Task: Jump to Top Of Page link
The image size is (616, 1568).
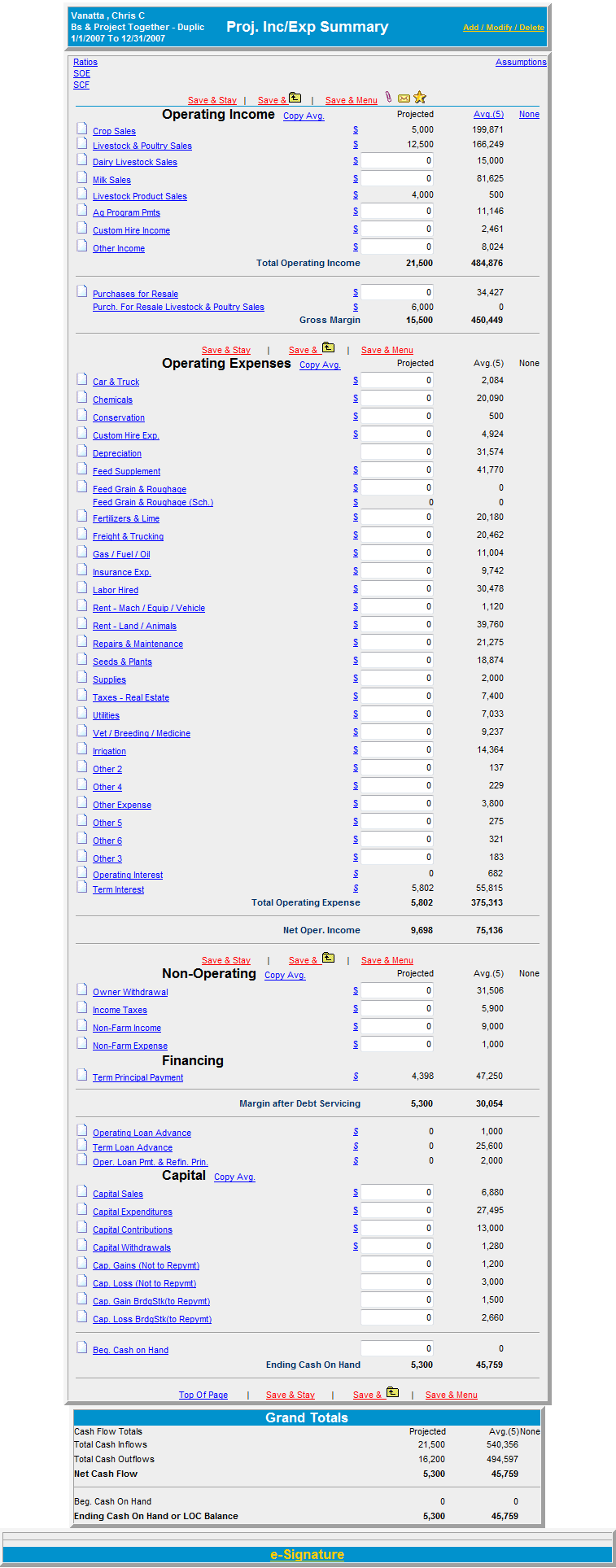Action: 203,1395
